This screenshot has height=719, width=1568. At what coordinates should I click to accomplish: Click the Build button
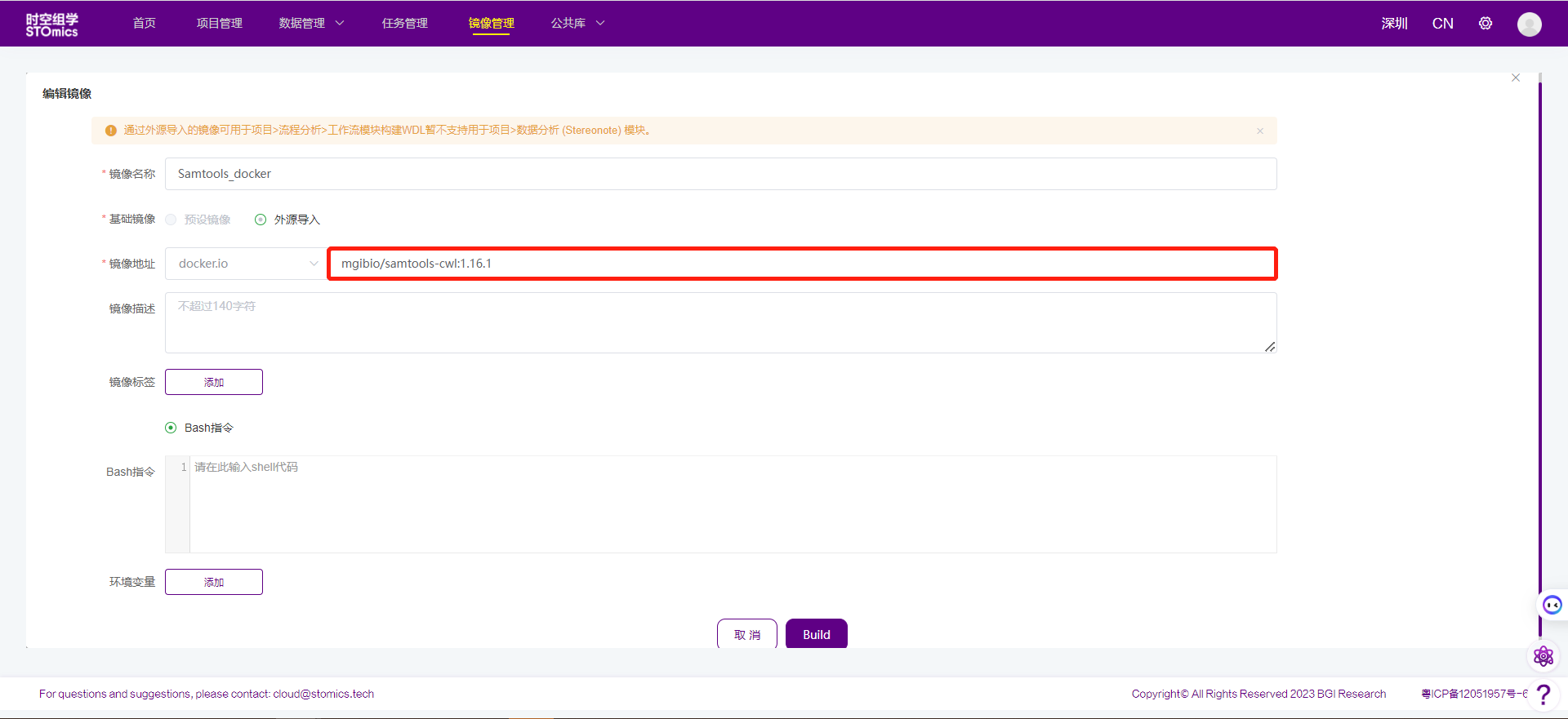[816, 634]
